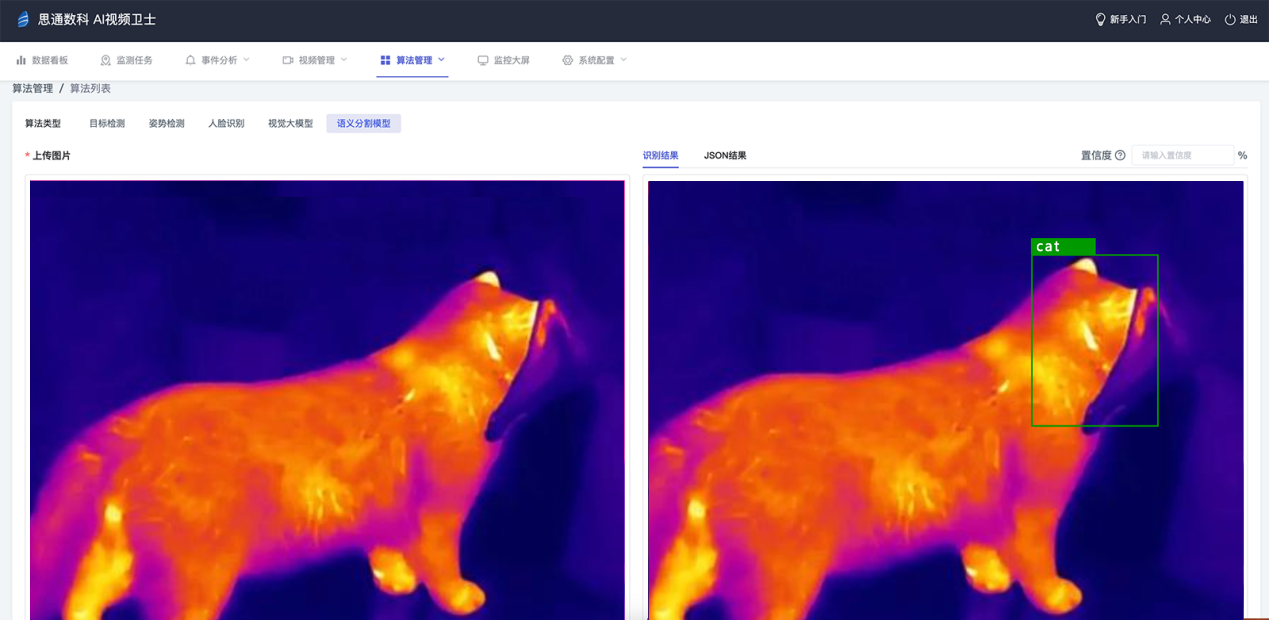Select the 人脸识别 algorithm type
Screen dimensions: 1269x620
pos(226,124)
